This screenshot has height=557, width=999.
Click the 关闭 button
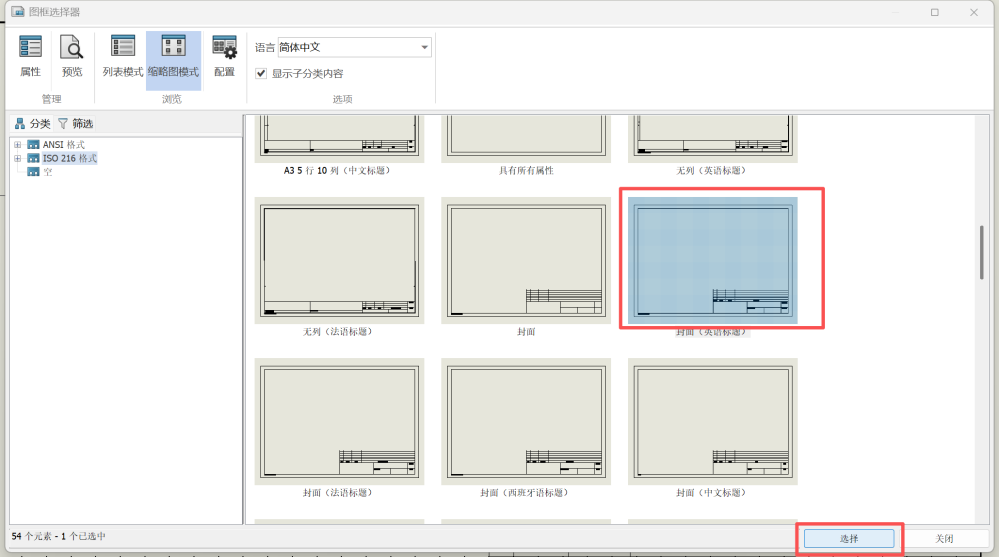pyautogui.click(x=944, y=538)
